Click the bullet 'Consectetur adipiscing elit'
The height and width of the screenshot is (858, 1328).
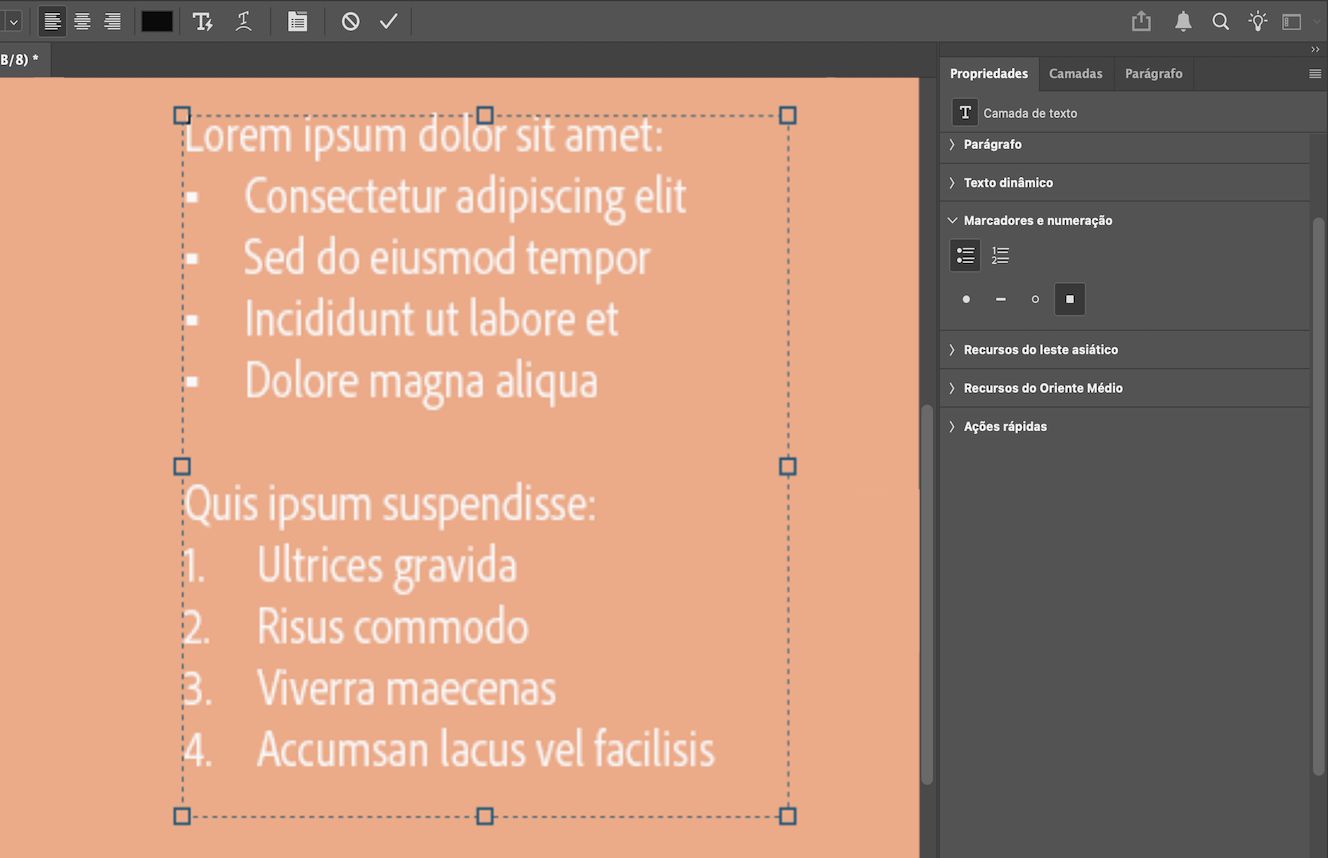pos(466,196)
